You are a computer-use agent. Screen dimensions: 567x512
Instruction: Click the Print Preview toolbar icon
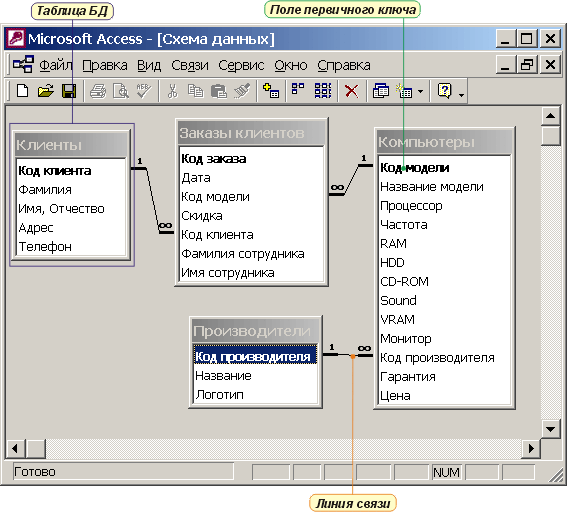121,91
